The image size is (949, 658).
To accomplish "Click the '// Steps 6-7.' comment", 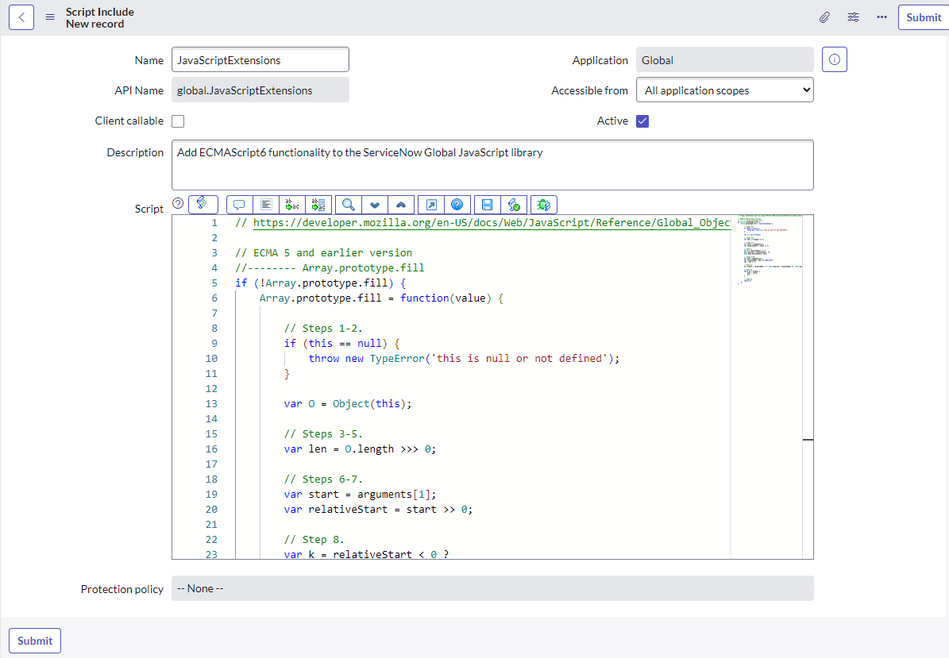I will click(x=323, y=479).
